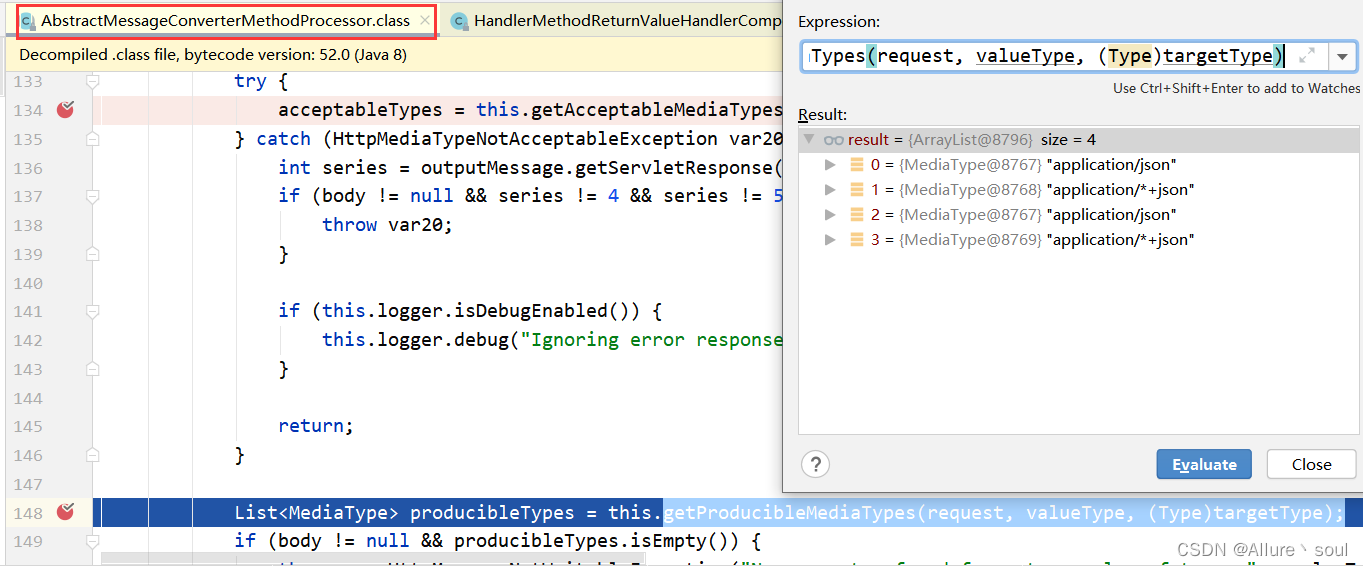Toggle the breakpoint on line 148

click(66, 513)
